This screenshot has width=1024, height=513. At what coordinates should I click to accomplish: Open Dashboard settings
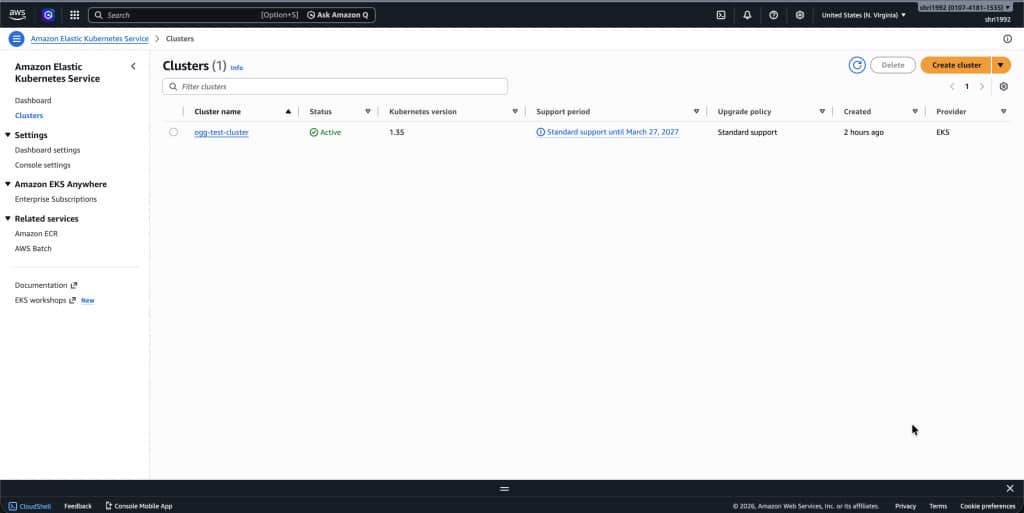tap(48, 150)
